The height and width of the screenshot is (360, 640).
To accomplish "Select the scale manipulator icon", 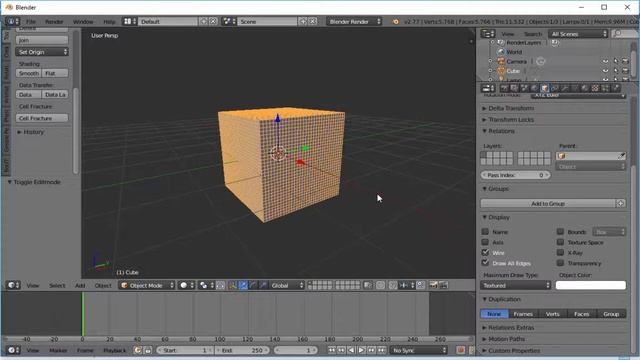I will (x=263, y=285).
